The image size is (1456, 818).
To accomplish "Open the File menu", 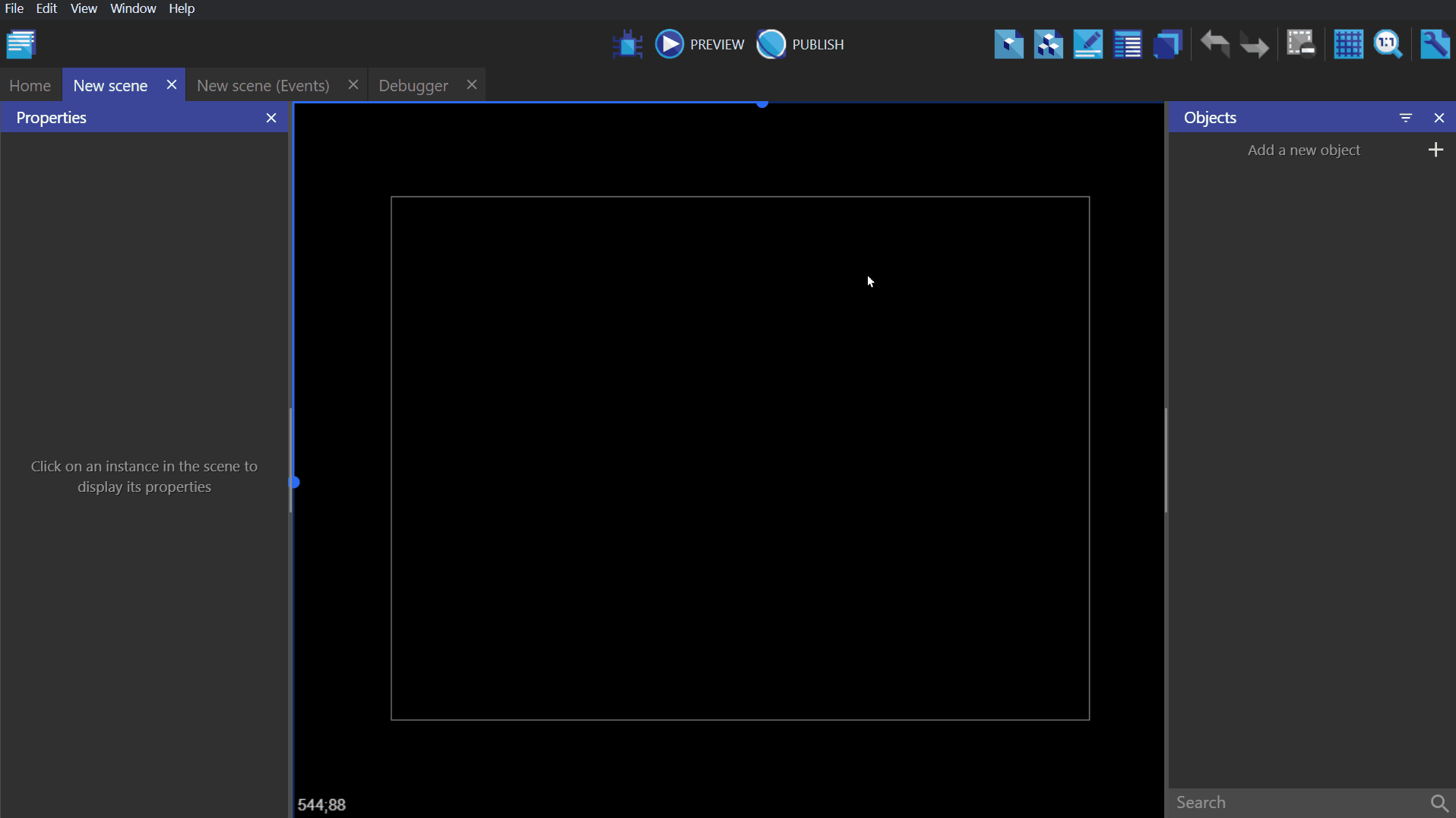I will point(14,8).
